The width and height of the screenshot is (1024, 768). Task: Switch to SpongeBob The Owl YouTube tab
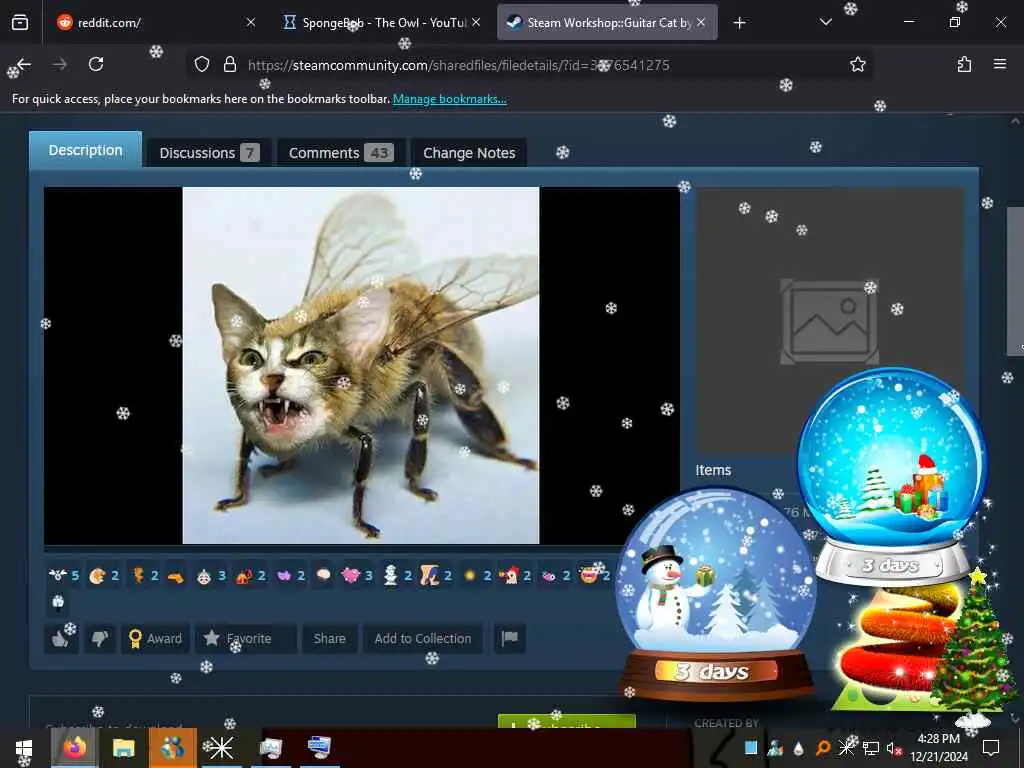[x=381, y=23]
